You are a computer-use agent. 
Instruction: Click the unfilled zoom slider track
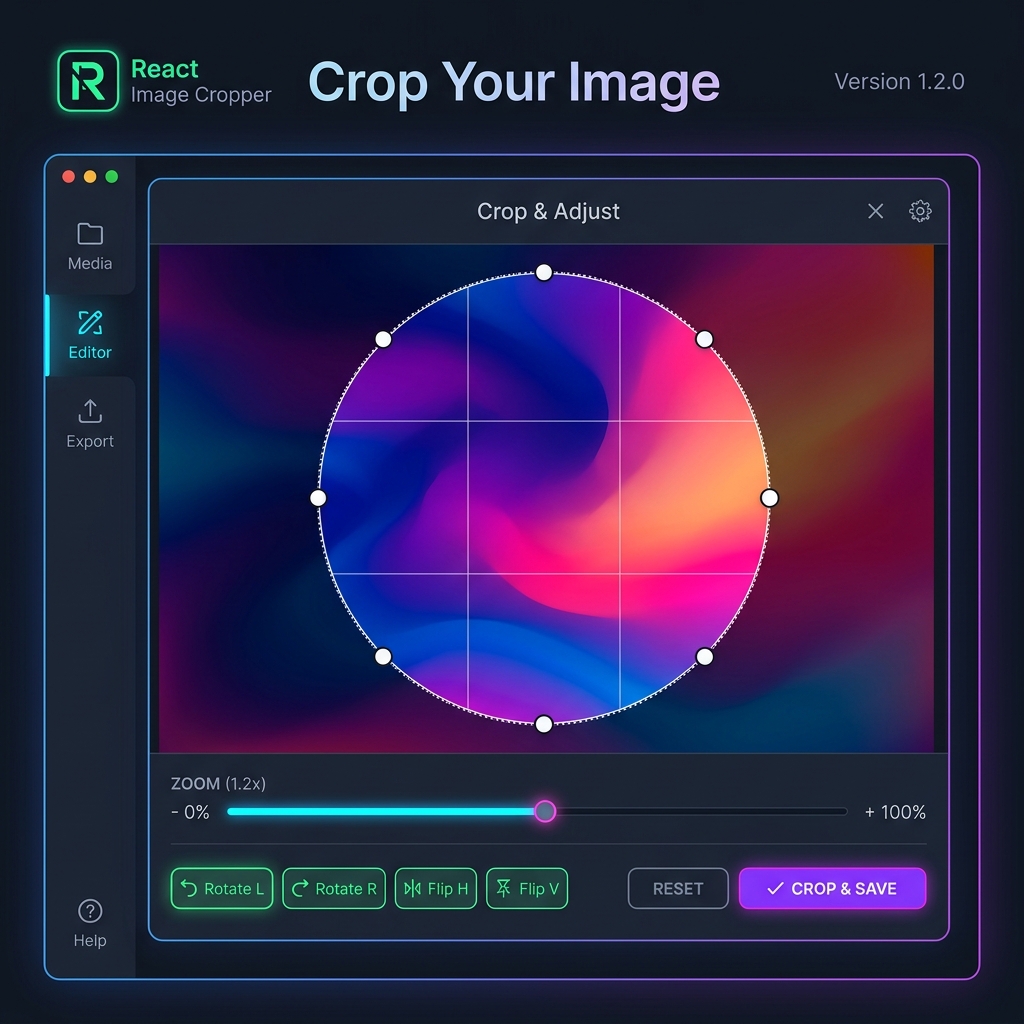[x=701, y=812]
